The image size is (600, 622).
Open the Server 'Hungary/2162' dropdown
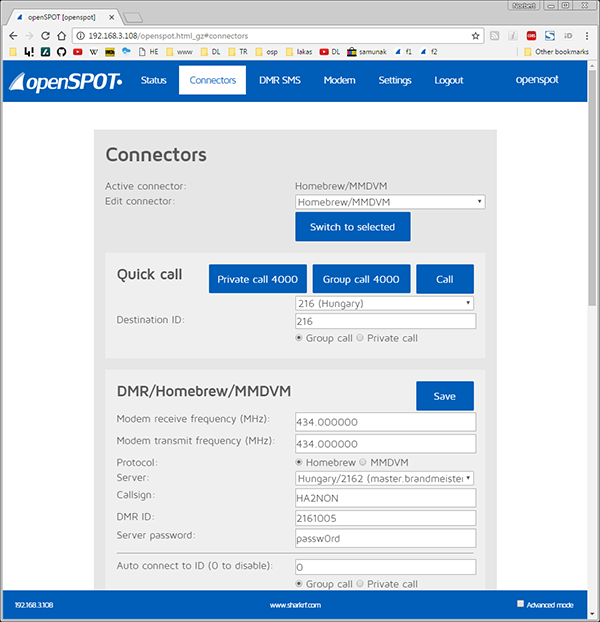point(384,478)
